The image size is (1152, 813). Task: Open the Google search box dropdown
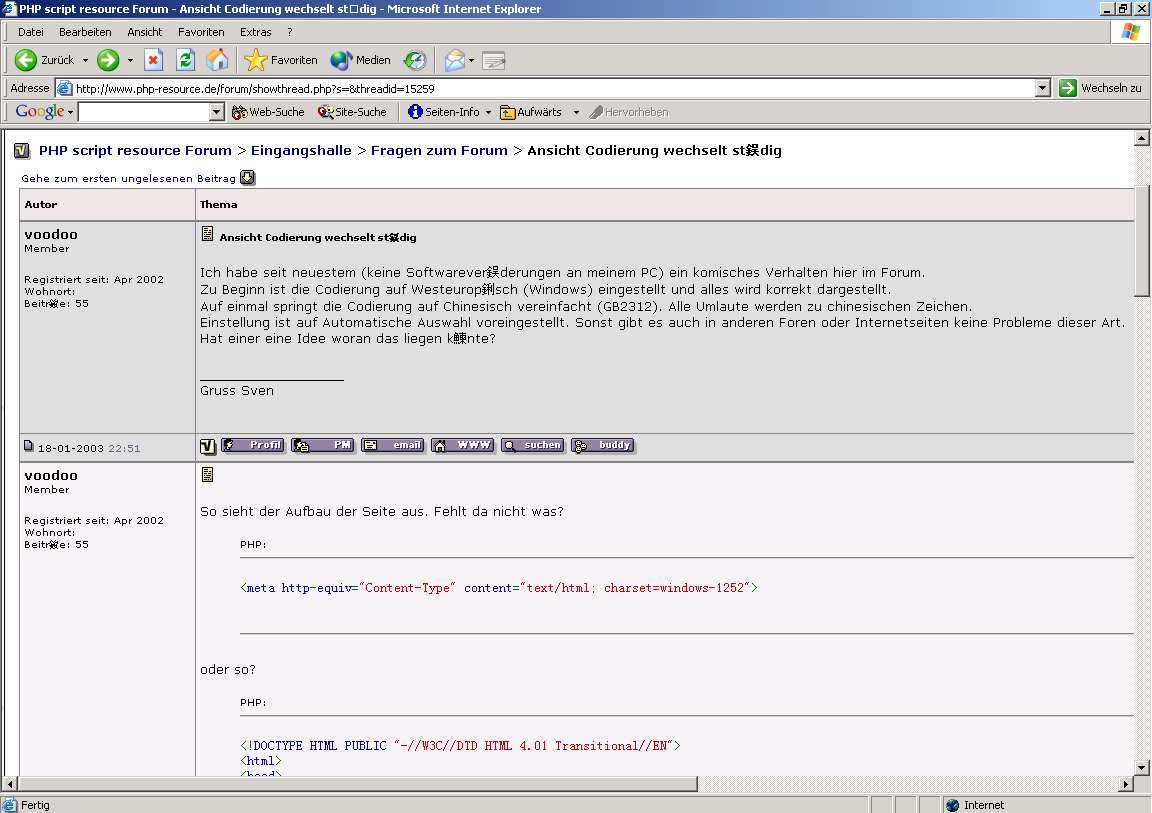click(217, 112)
